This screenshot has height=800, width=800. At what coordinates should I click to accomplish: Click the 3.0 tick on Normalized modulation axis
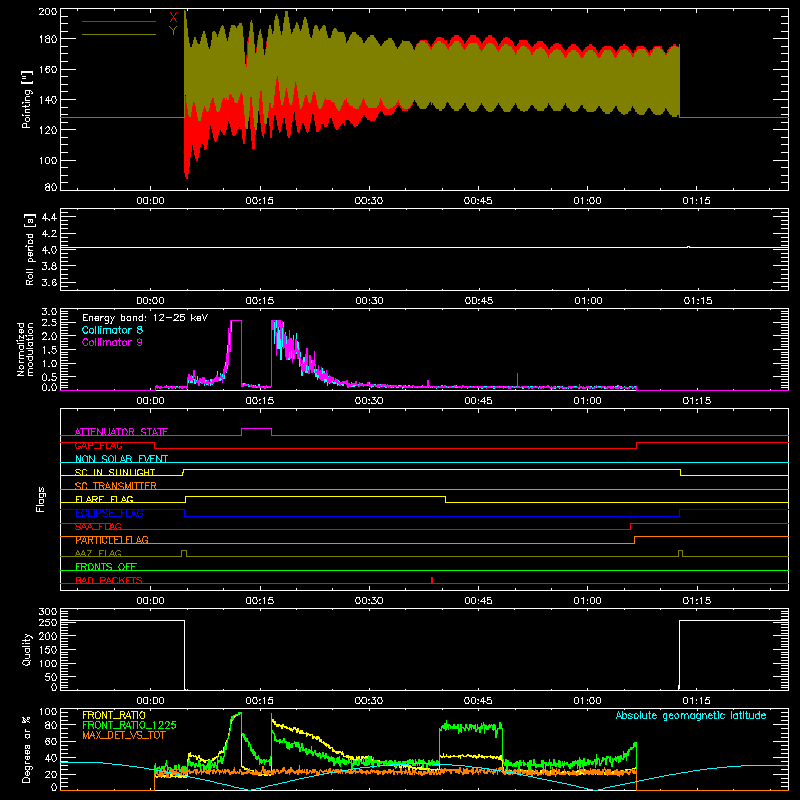49,312
